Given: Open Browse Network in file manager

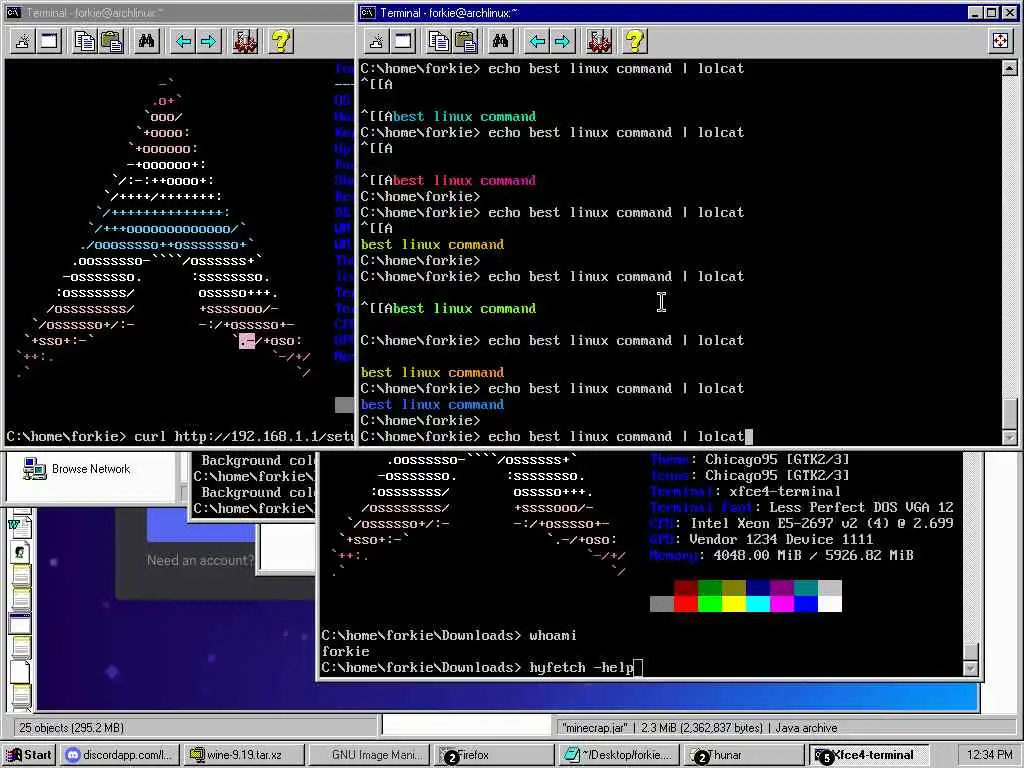Looking at the screenshot, I should (x=76, y=469).
